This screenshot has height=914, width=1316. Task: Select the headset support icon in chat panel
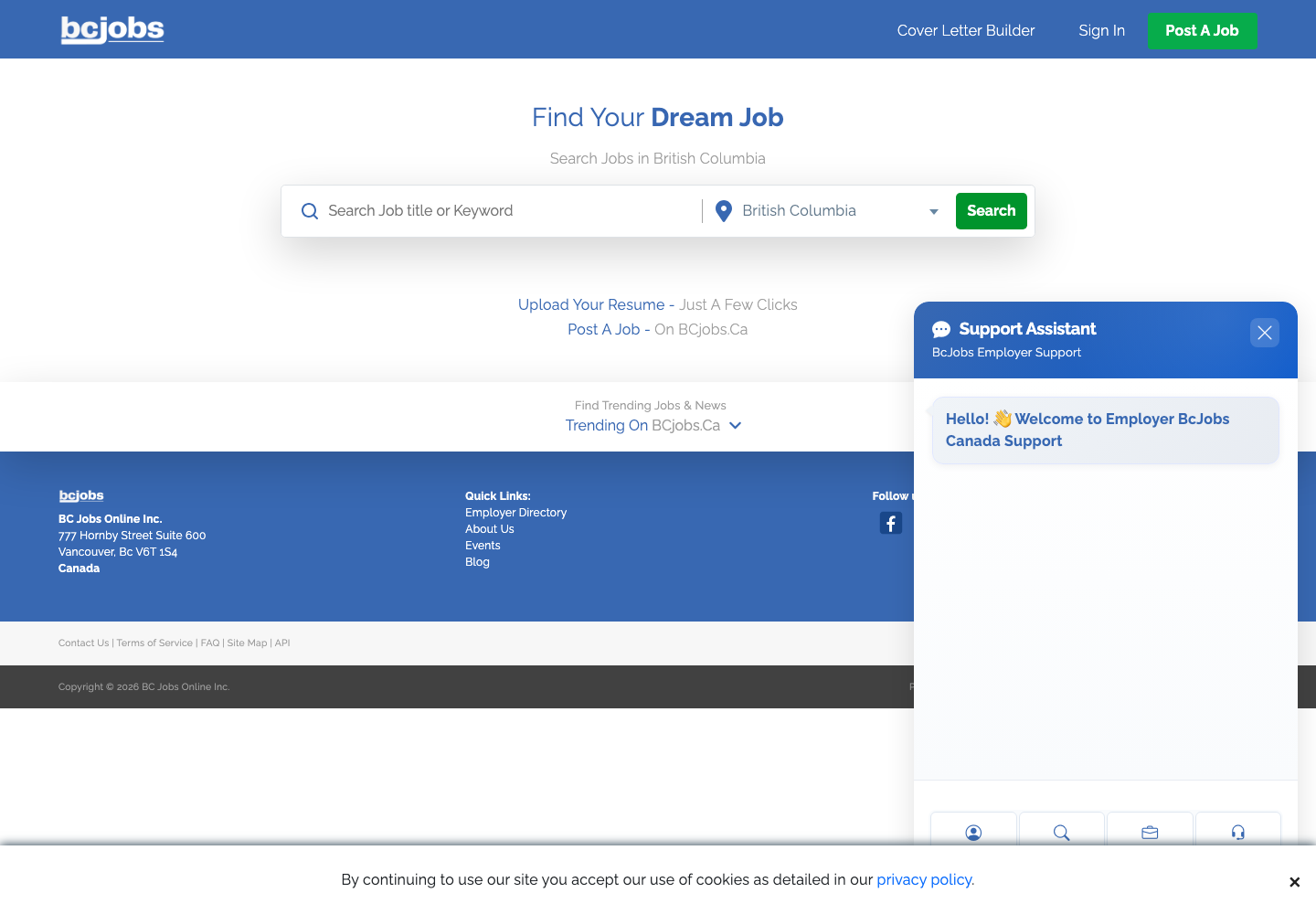click(x=1237, y=832)
